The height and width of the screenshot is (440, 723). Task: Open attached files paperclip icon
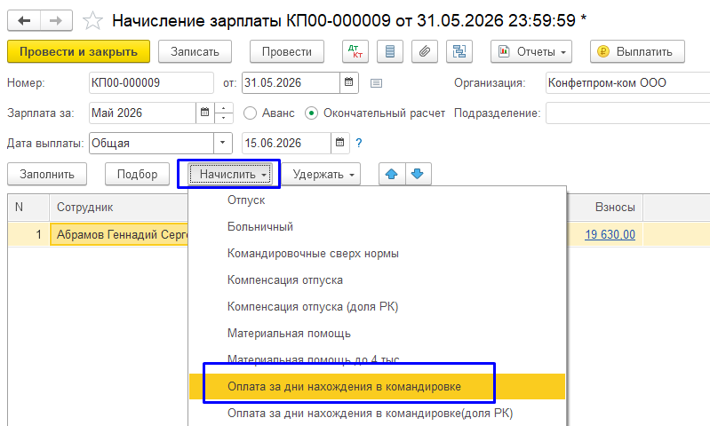click(425, 52)
